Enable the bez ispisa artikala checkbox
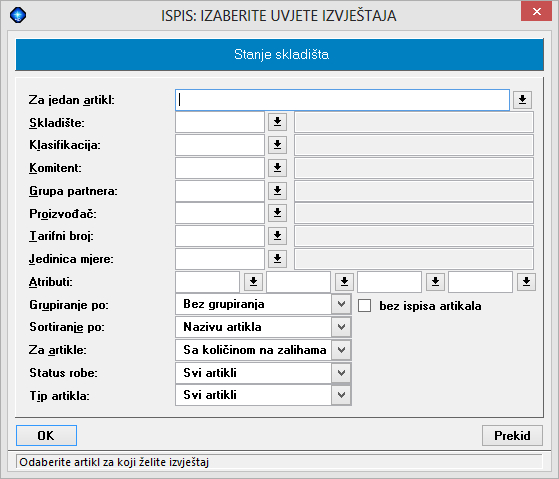 [x=364, y=306]
